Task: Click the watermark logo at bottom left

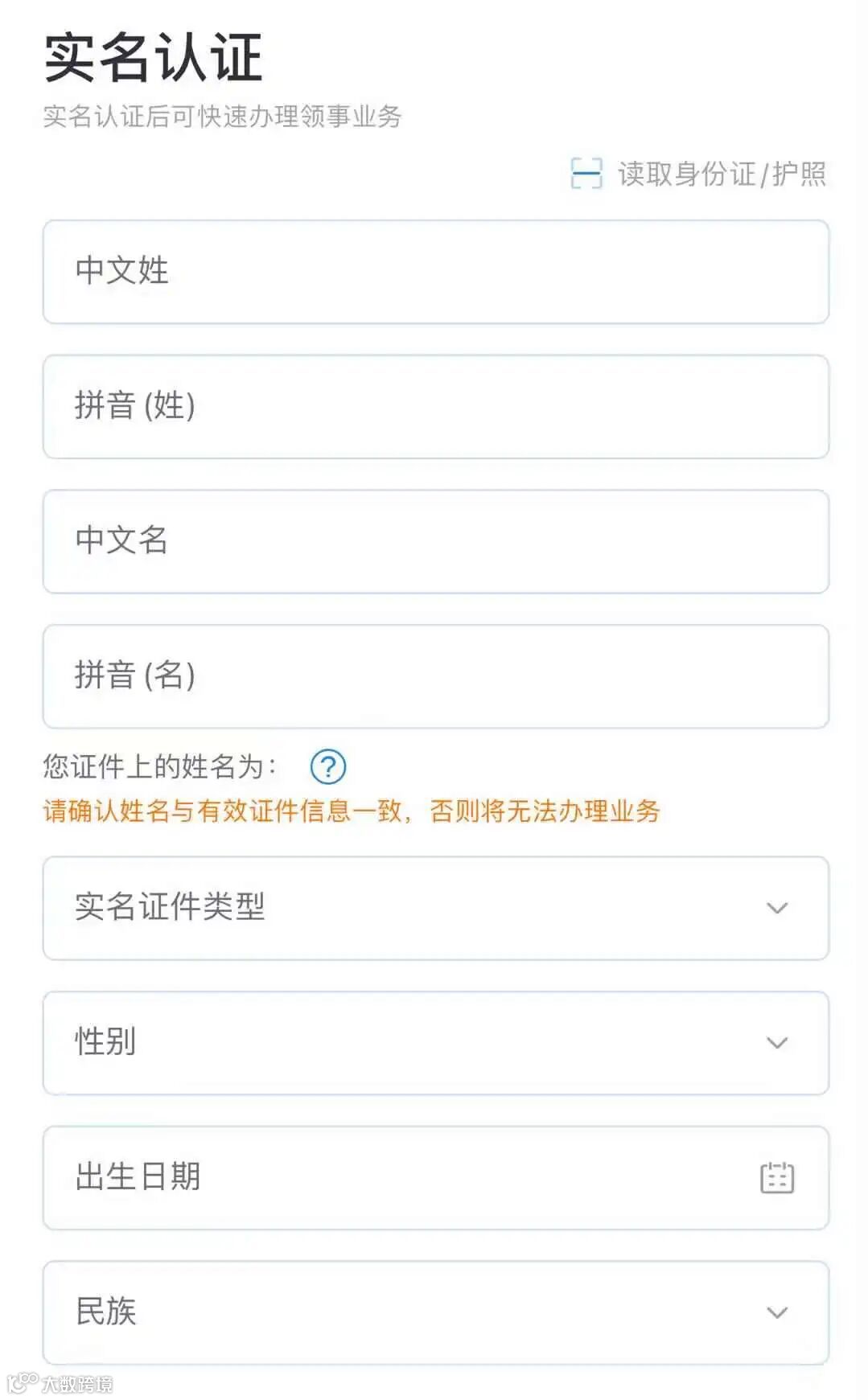Action: (60, 1383)
